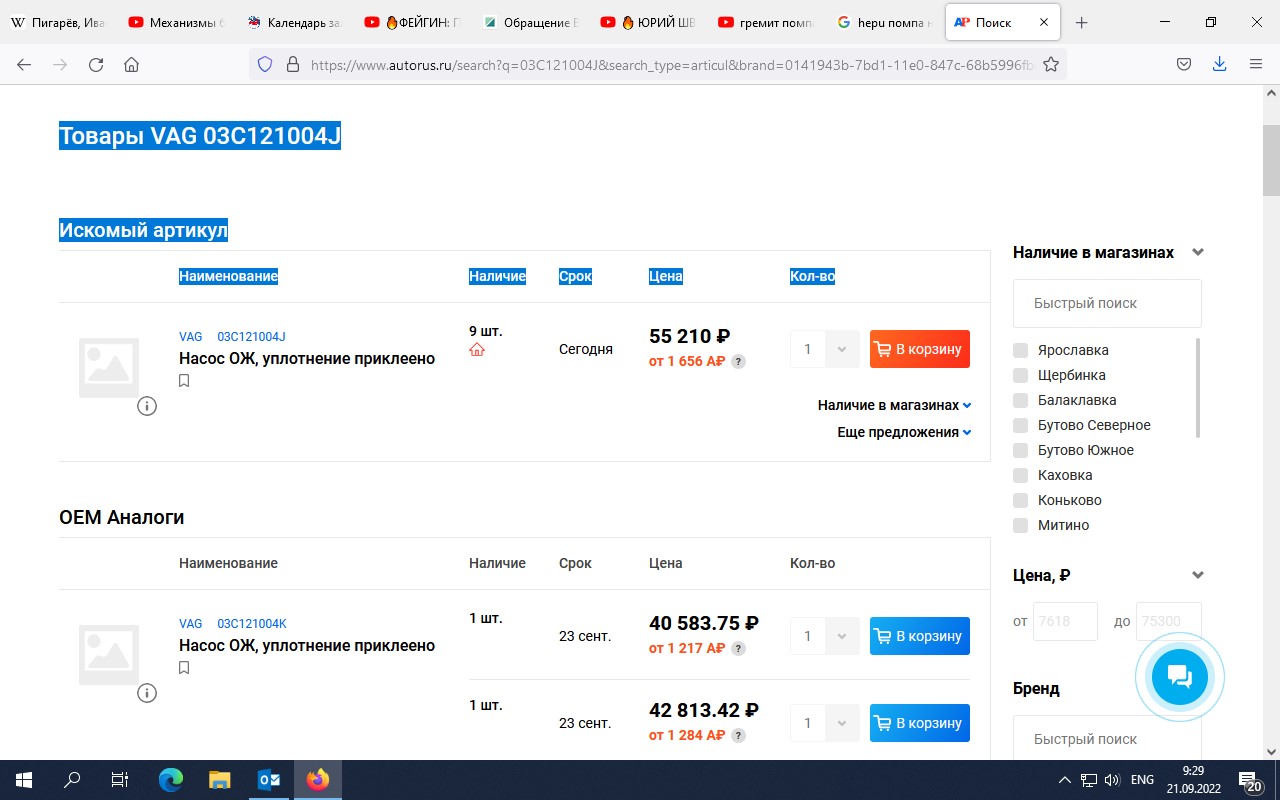Viewport: 1280px width, 800px height.
Task: Open quantity dropdown for 40 583.75 ₽ item
Action: pyautogui.click(x=842, y=636)
